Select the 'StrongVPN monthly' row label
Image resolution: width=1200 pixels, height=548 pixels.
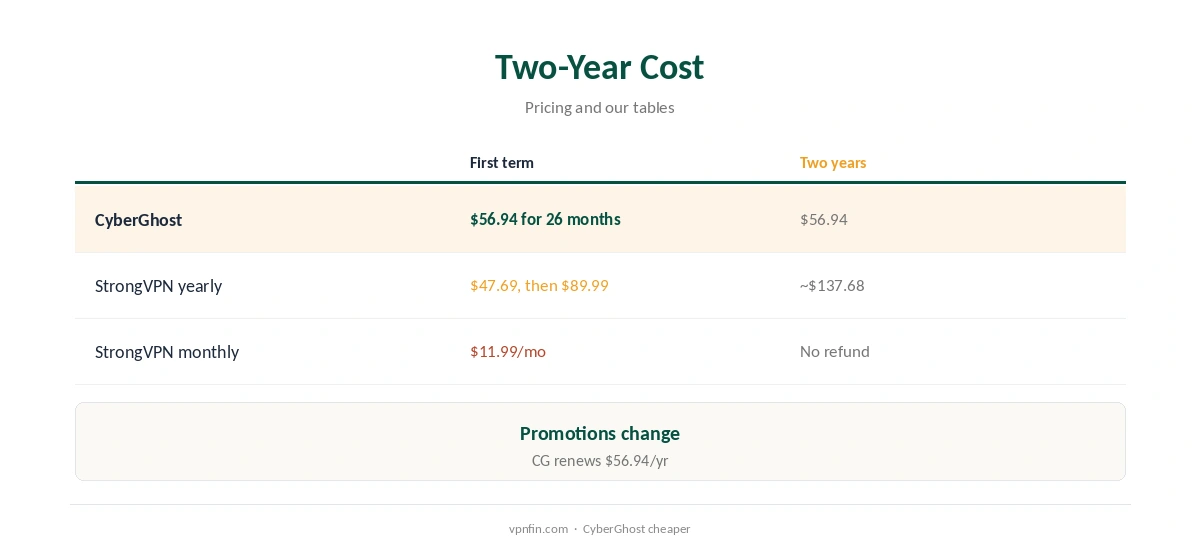pos(167,352)
